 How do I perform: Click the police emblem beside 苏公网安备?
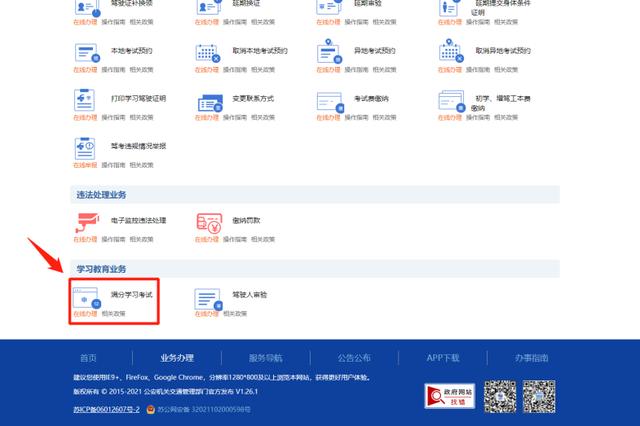tap(151, 409)
